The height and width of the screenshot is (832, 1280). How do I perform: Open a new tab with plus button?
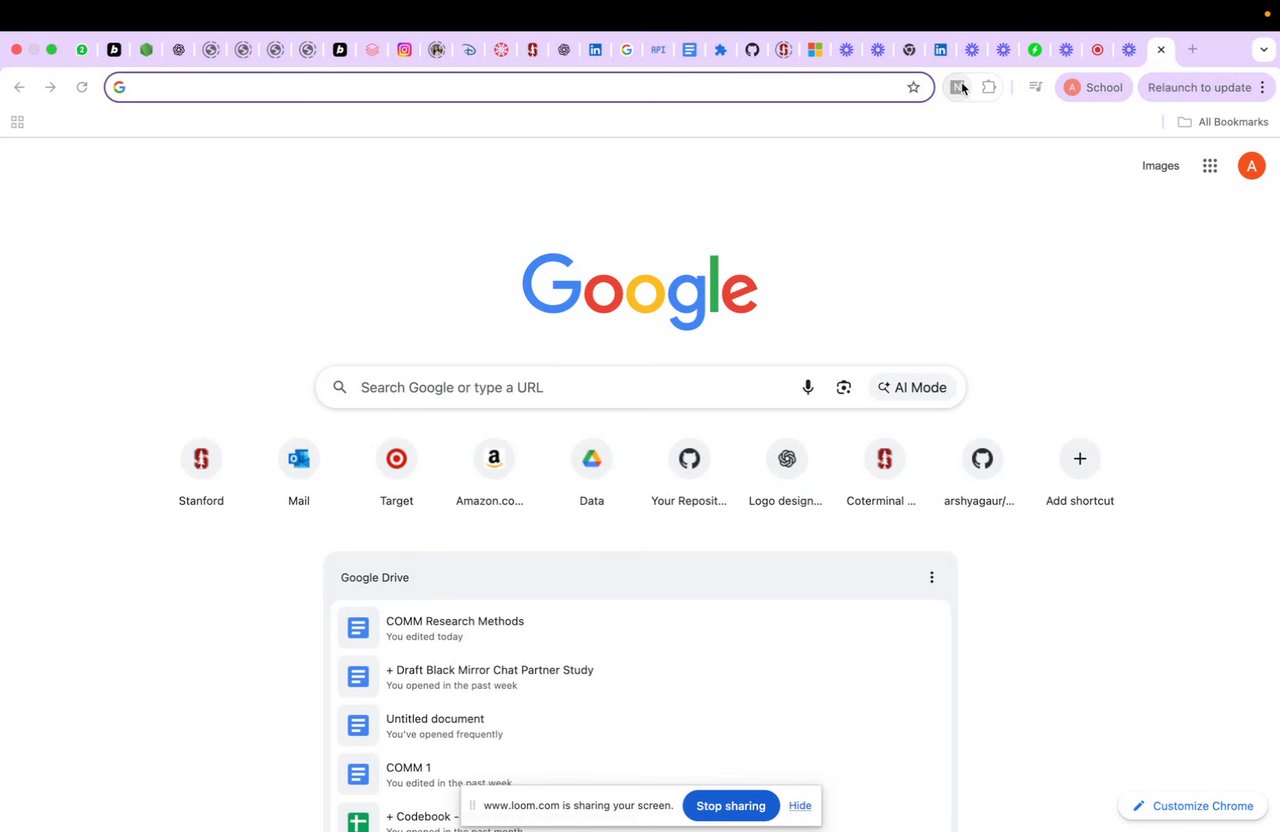point(1192,49)
